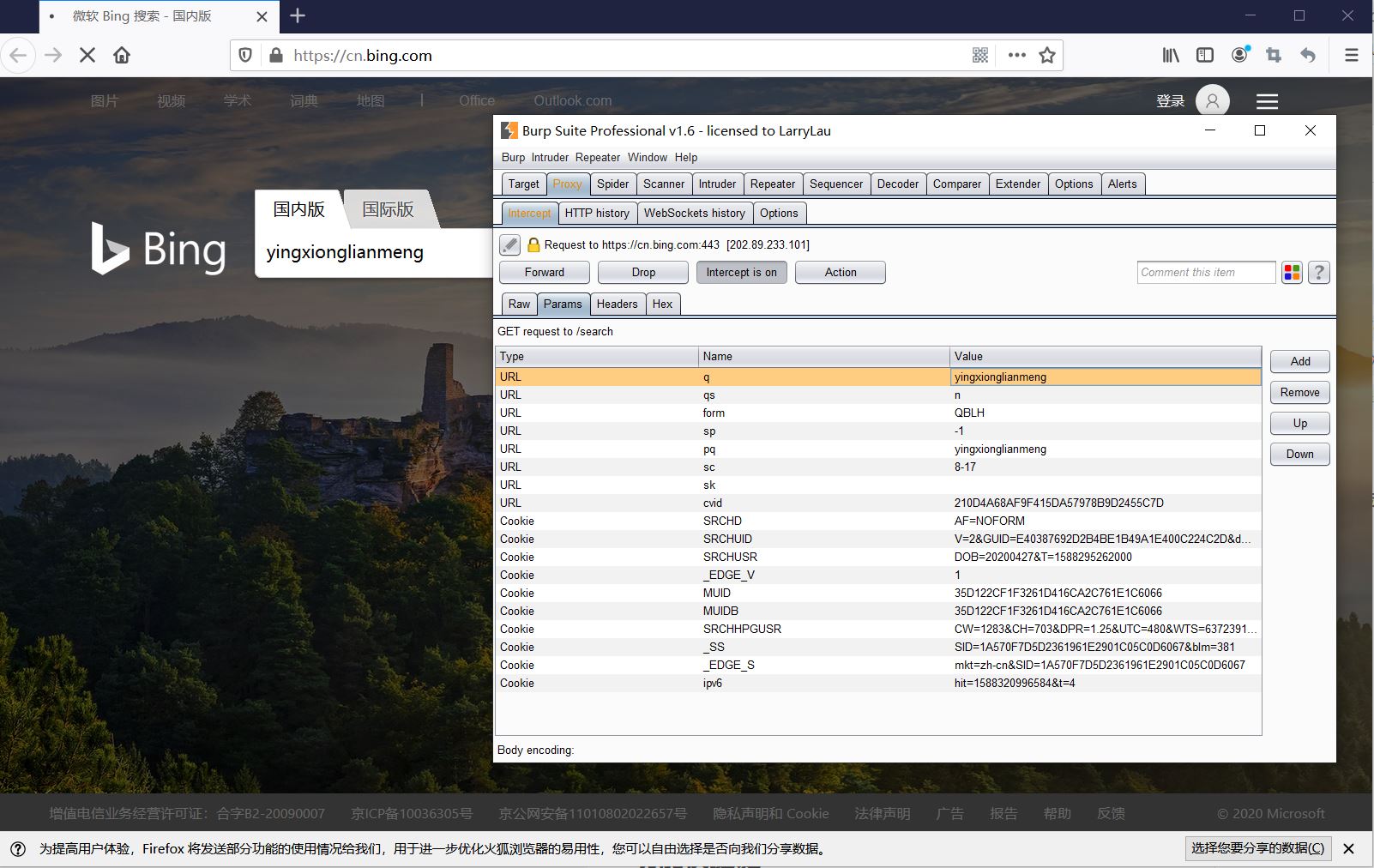
Task: Click the Burp help question mark
Action: (x=1319, y=273)
